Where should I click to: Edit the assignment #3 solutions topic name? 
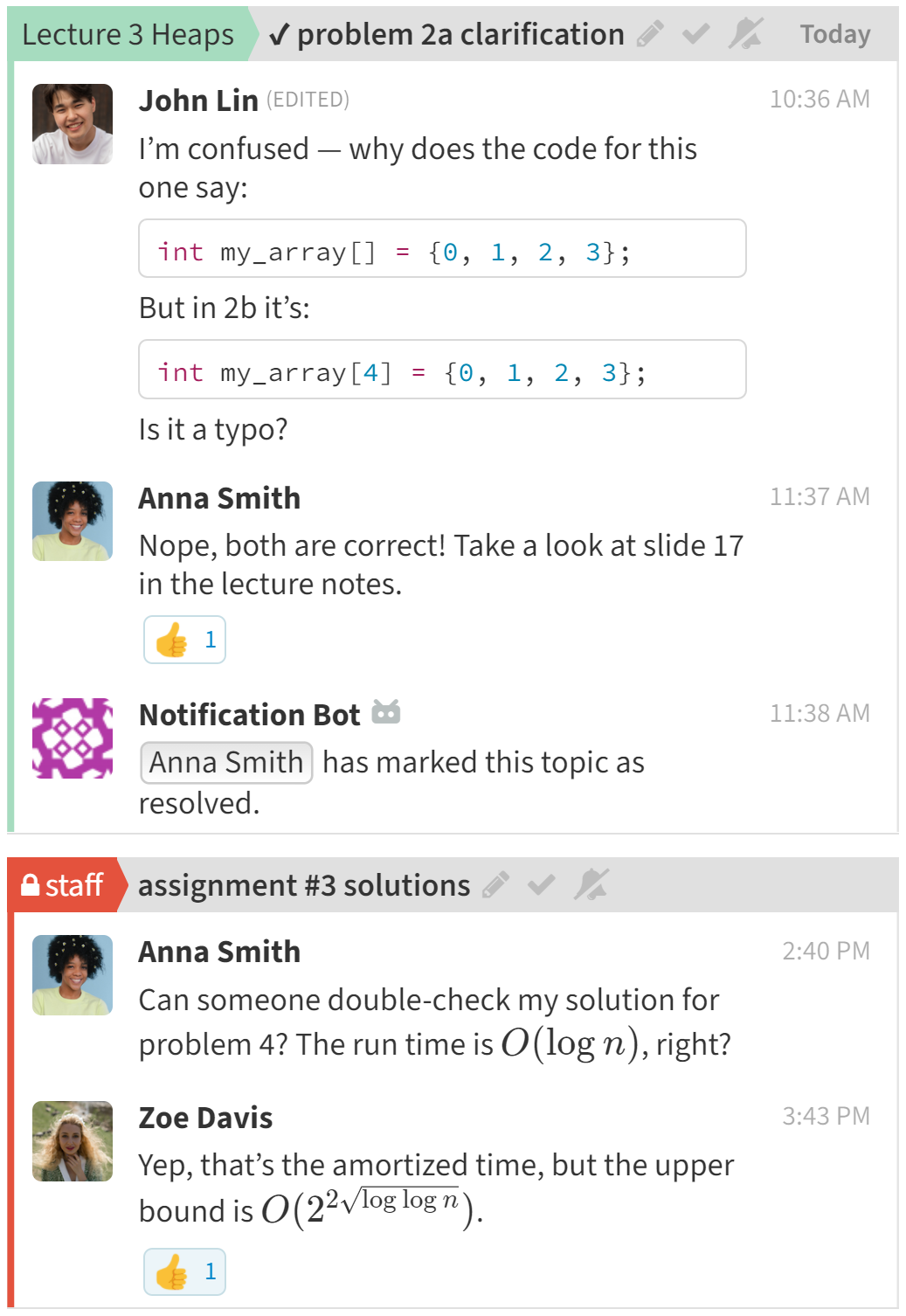(x=495, y=885)
